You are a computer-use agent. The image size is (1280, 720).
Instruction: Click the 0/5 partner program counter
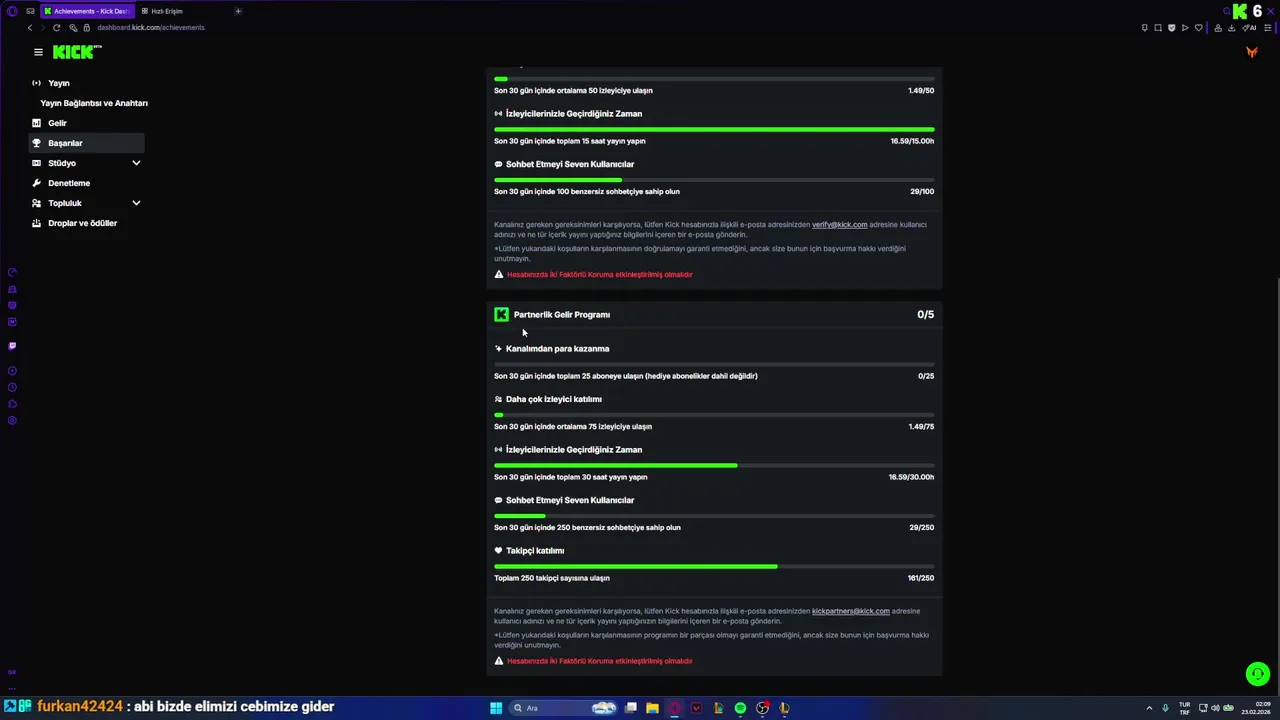point(925,314)
